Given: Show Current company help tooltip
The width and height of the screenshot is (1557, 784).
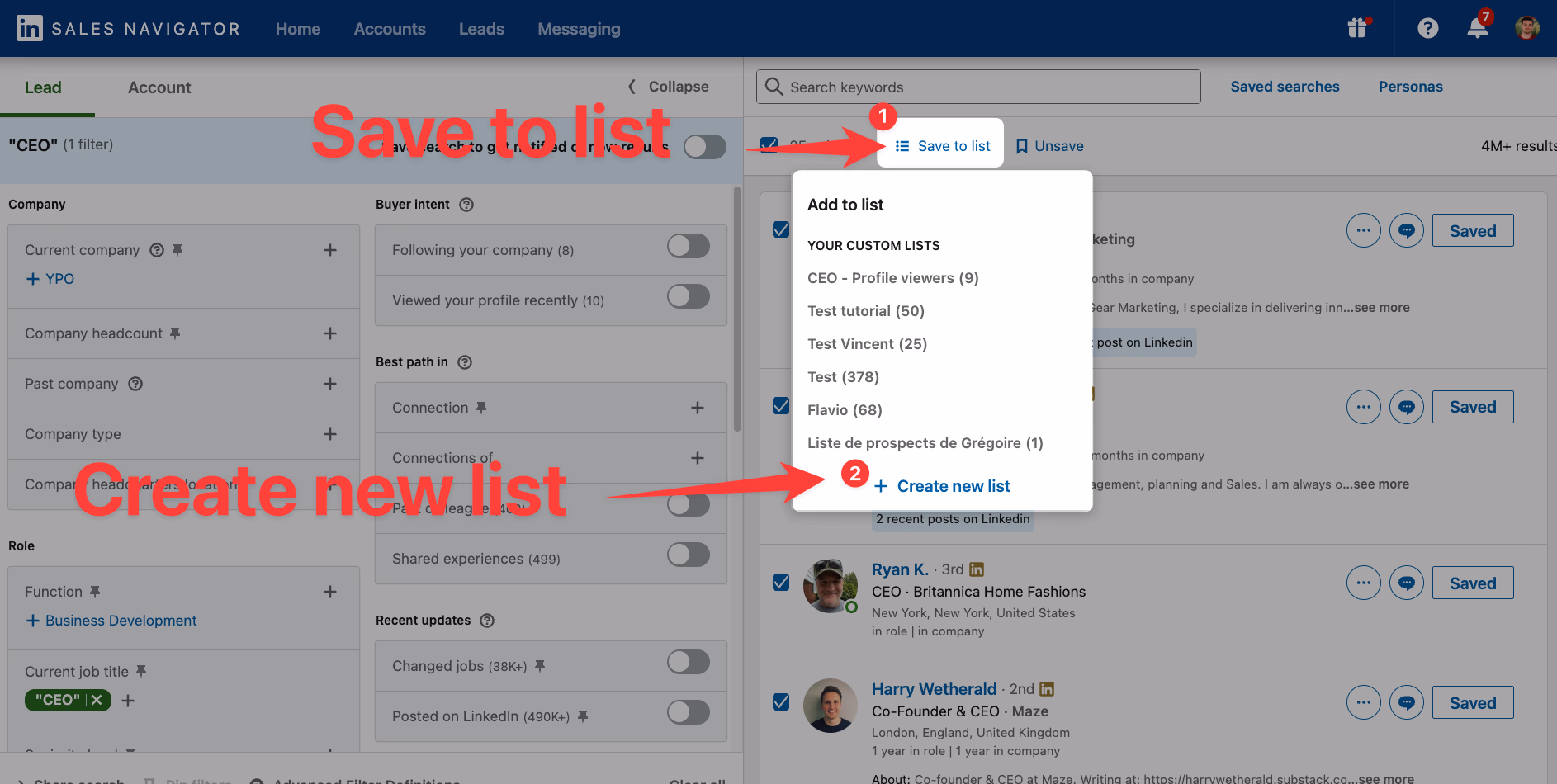Looking at the screenshot, I should point(157,250).
